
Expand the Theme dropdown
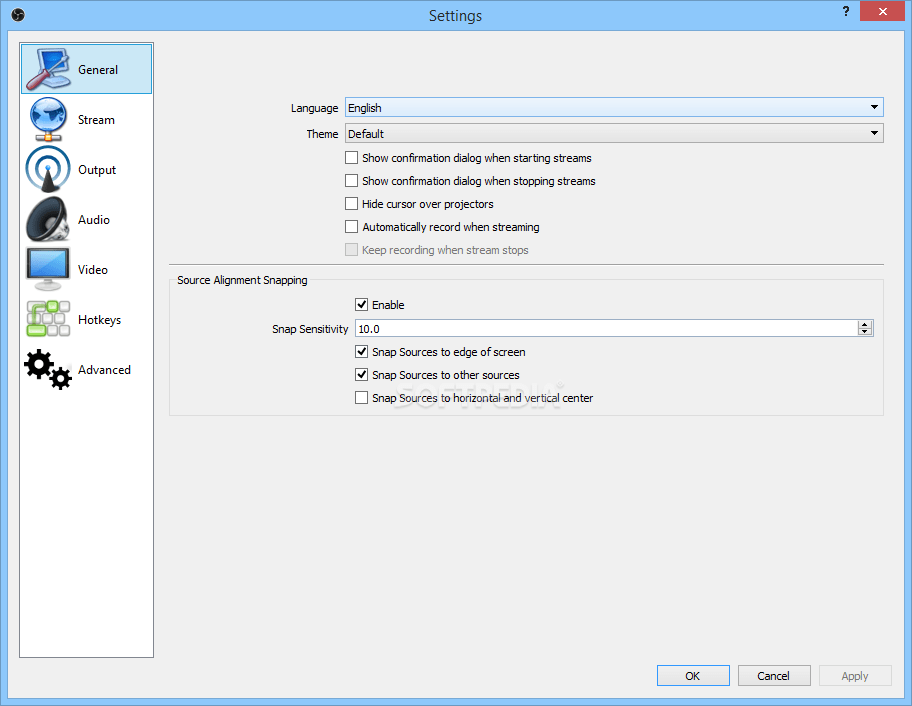tap(613, 133)
